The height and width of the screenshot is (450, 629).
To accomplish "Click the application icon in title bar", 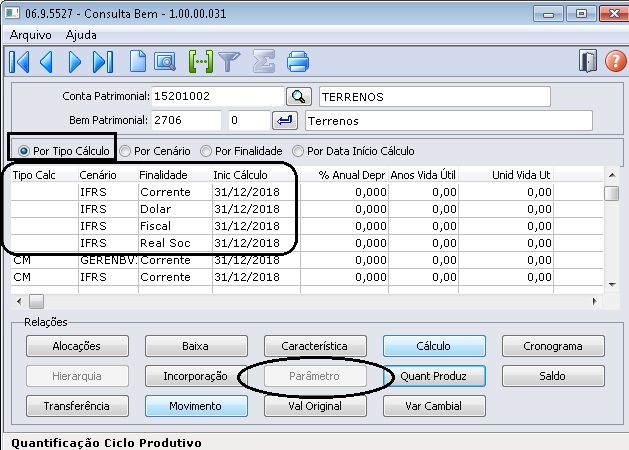I will click(x=12, y=13).
